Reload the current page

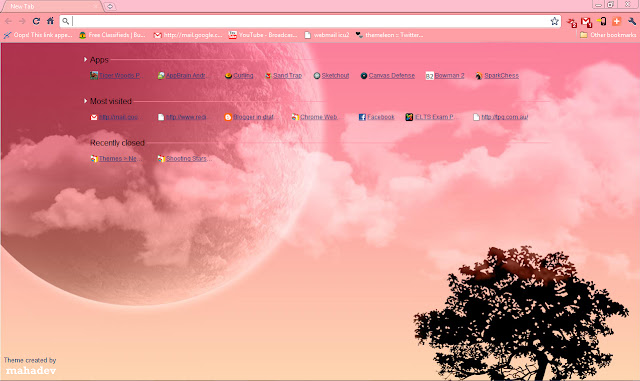[x=36, y=21]
